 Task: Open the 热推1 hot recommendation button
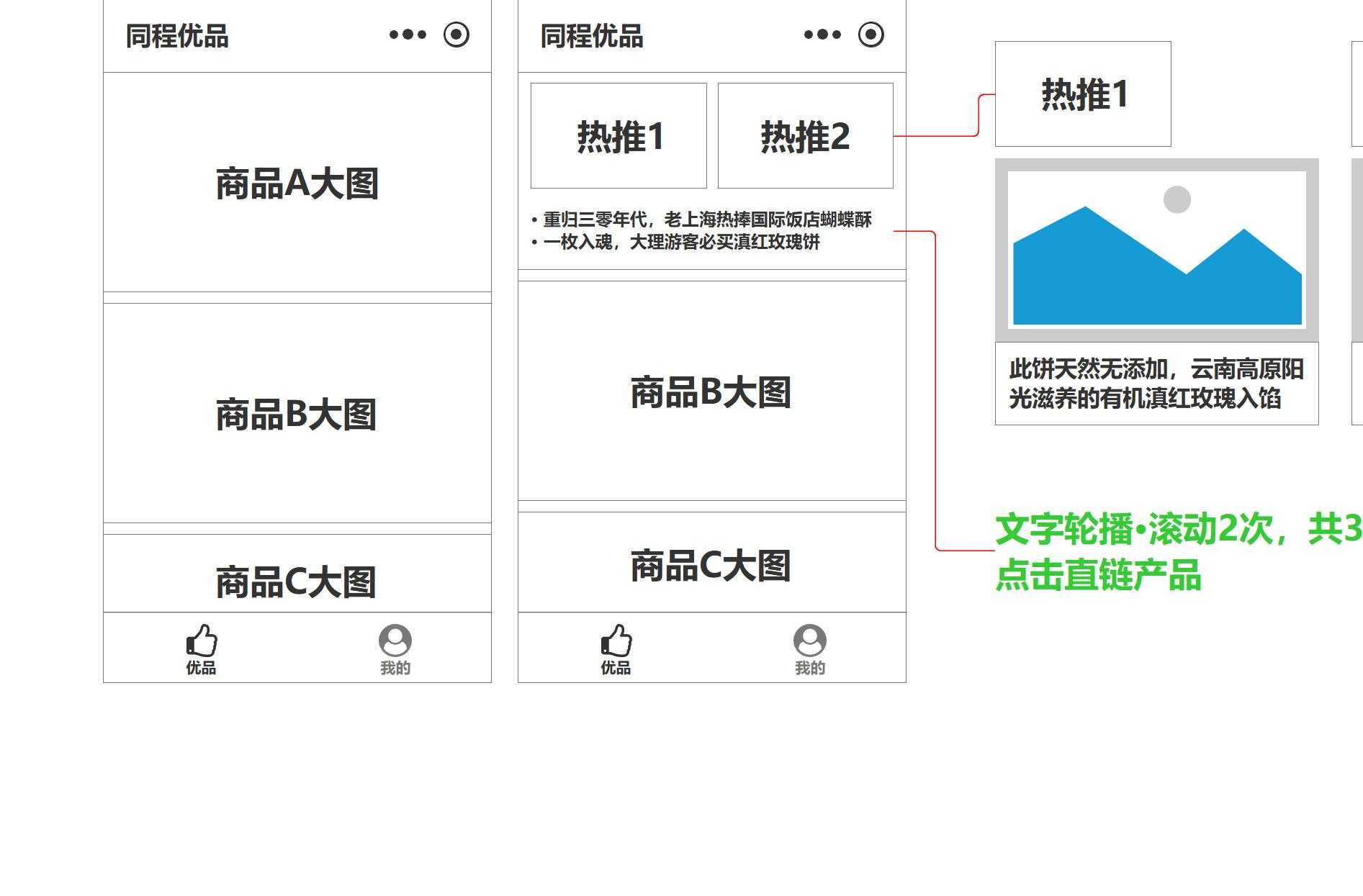tap(618, 135)
